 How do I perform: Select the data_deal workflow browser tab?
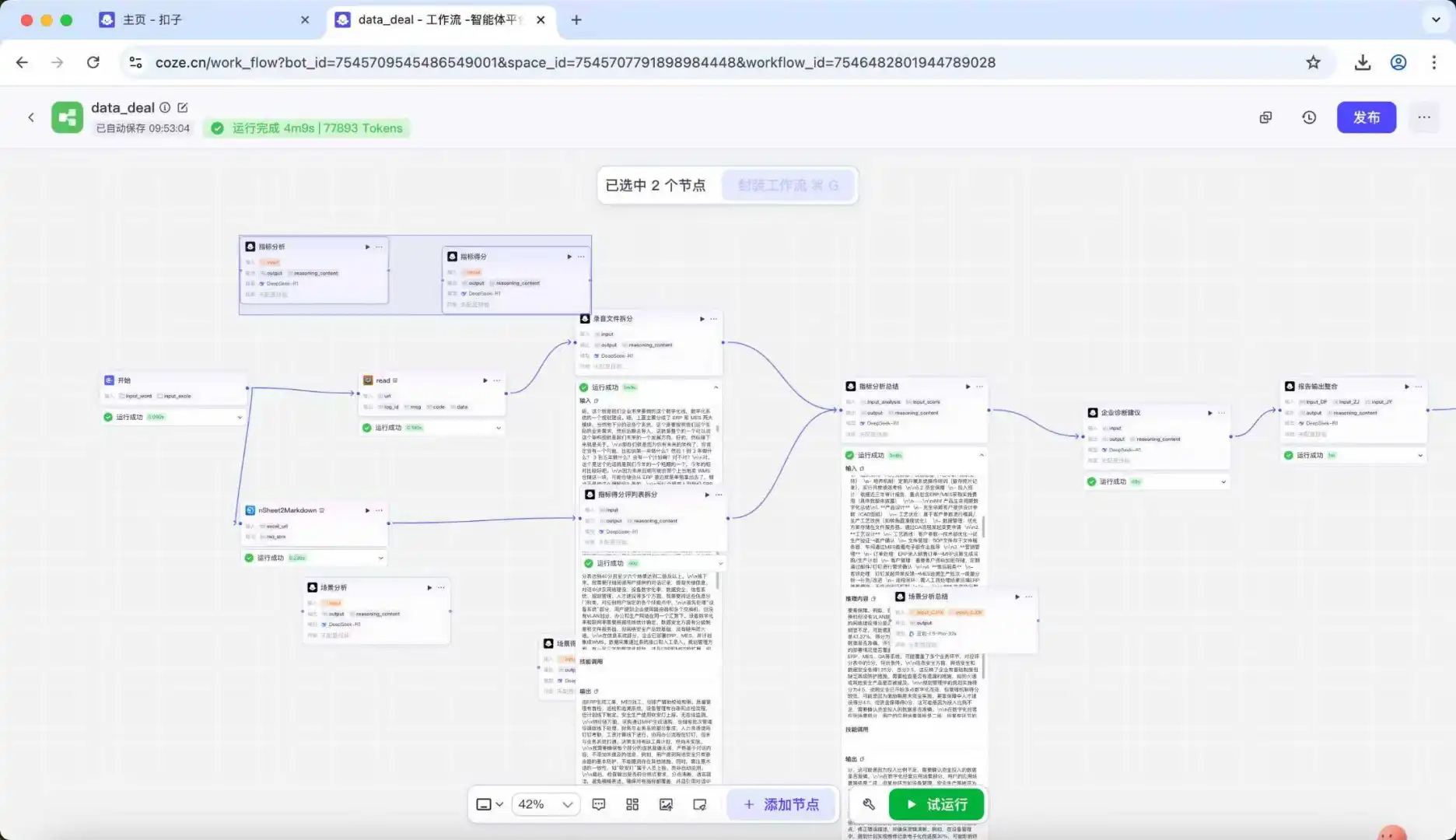click(440, 19)
